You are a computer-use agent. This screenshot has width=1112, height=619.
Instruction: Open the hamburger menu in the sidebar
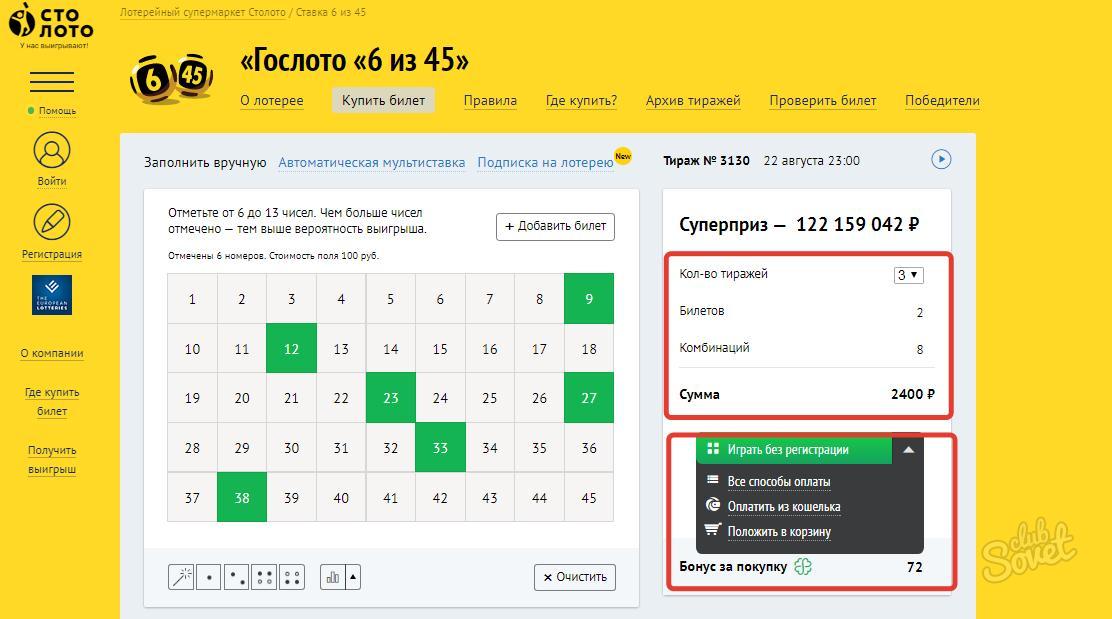click(x=52, y=82)
